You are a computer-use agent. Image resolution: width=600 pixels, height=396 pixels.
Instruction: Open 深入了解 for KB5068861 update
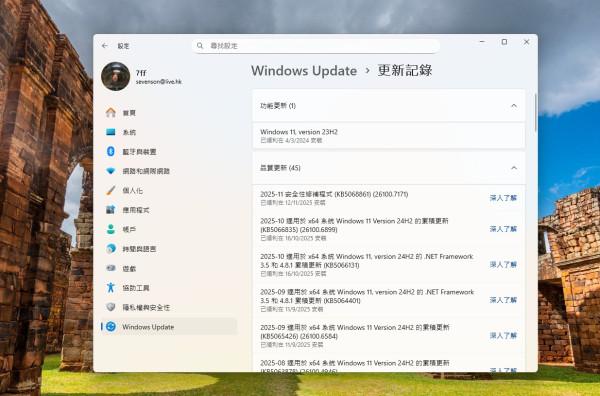[503, 198]
